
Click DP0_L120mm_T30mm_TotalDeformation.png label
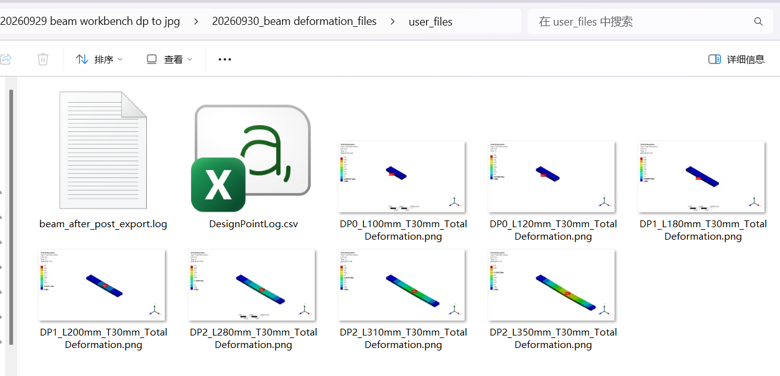(x=553, y=230)
